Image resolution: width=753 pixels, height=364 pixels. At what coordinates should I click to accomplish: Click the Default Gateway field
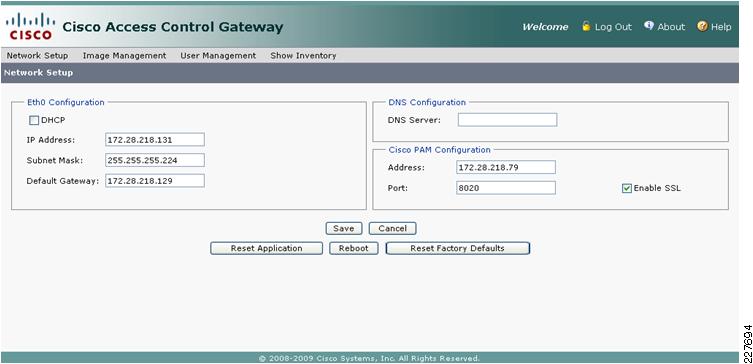[x=155, y=181]
